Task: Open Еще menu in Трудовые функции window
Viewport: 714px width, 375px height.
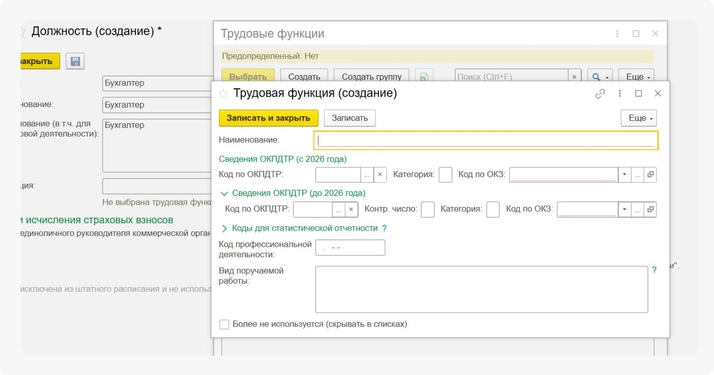Action: (637, 76)
